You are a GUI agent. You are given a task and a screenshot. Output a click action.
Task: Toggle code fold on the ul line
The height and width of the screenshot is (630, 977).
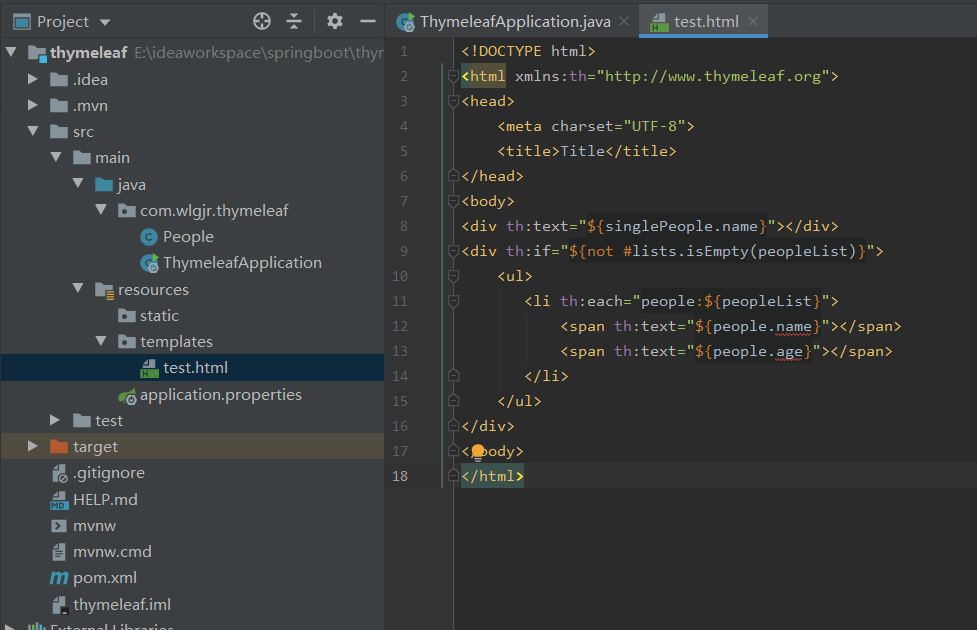coord(453,276)
